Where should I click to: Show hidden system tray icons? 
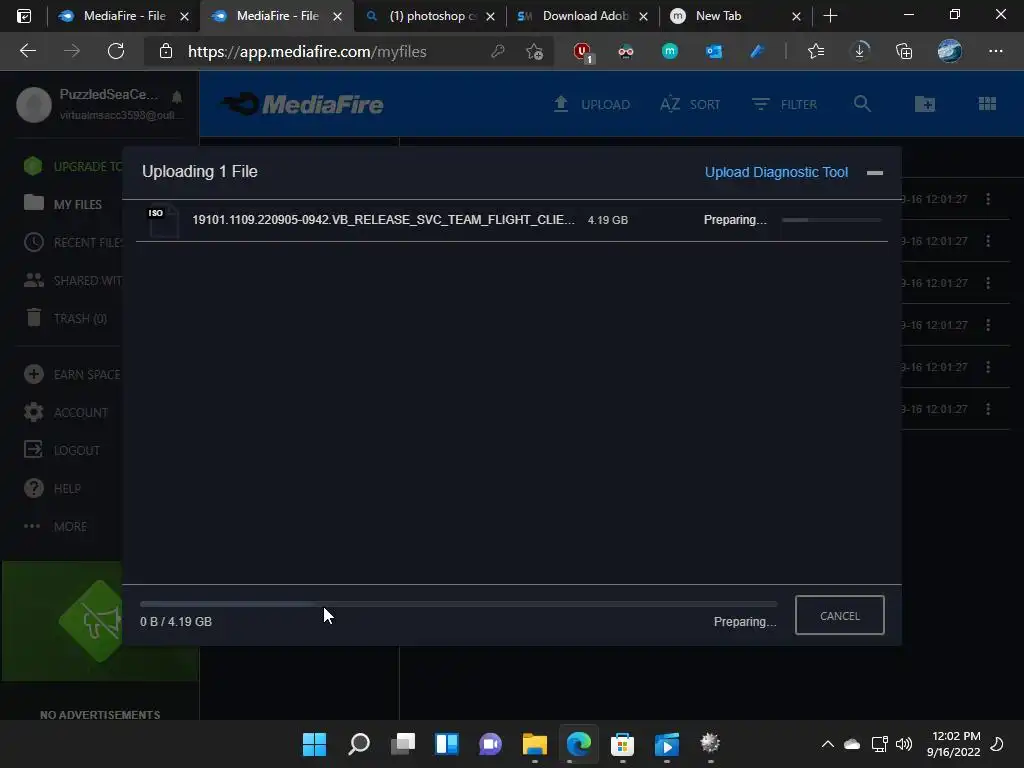click(x=827, y=743)
